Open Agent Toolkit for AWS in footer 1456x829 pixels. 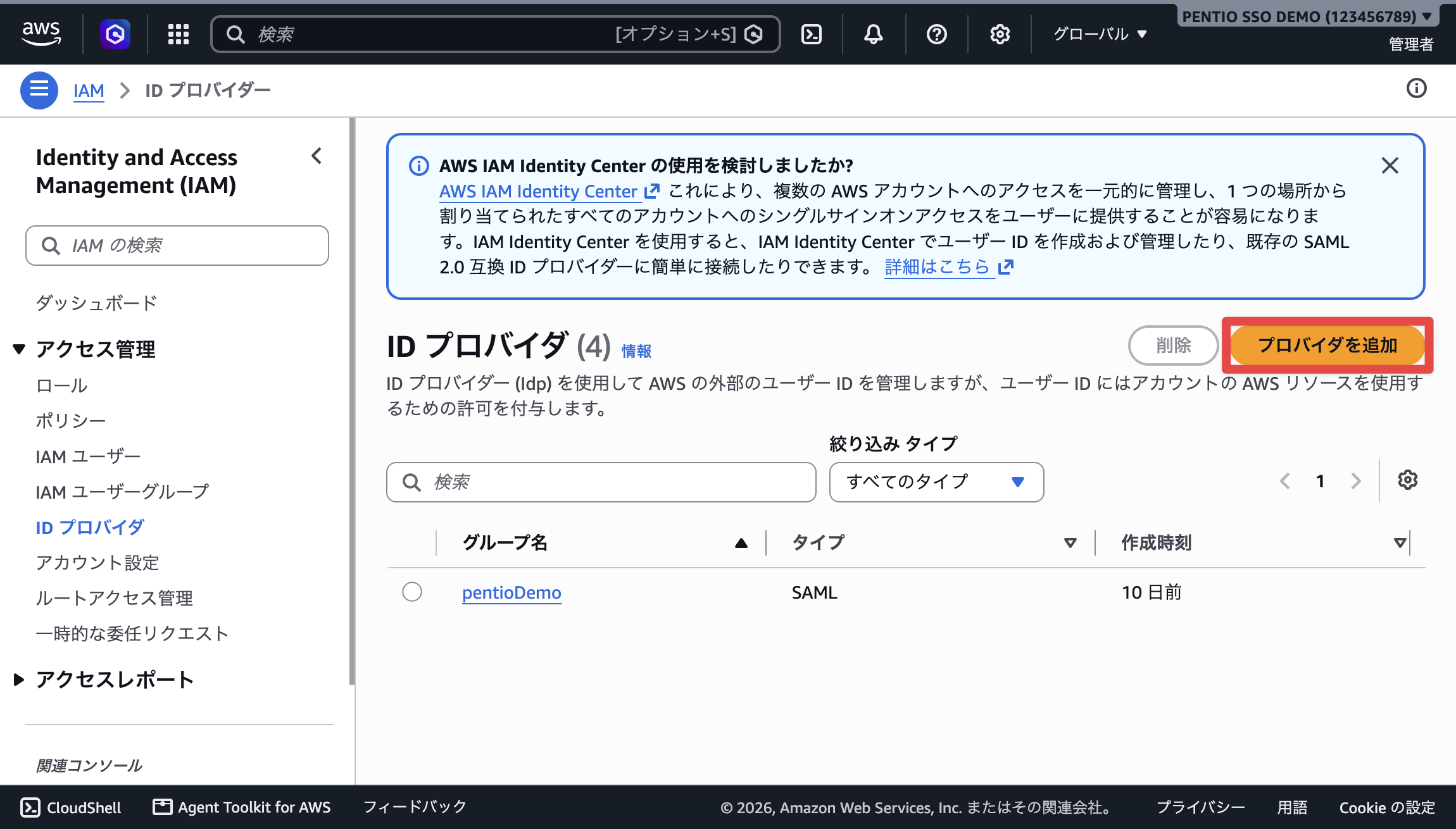pyautogui.click(x=242, y=807)
